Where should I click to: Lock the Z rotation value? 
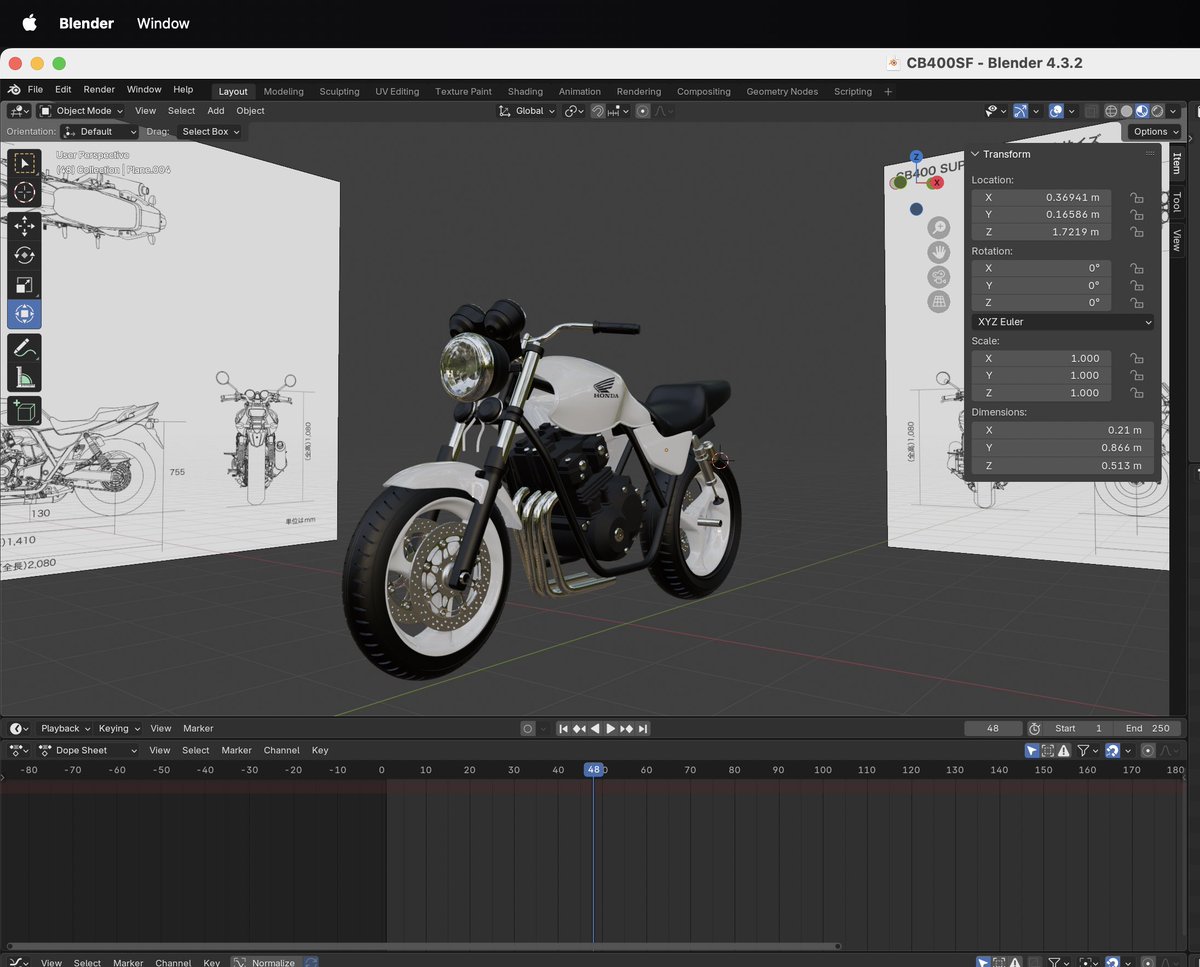(1136, 302)
